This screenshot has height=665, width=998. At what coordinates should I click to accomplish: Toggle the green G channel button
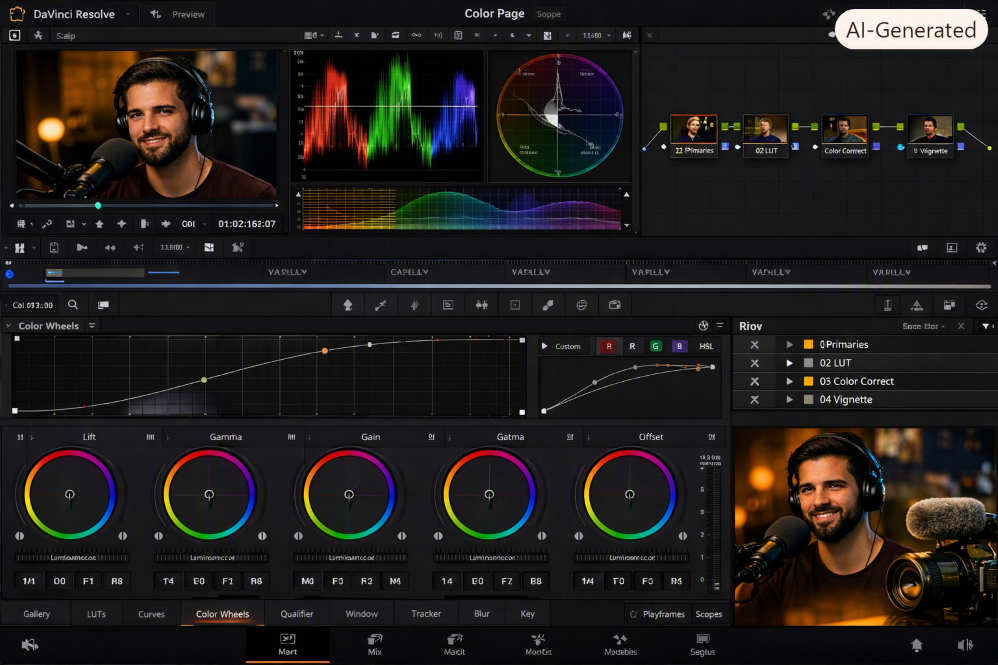655,346
